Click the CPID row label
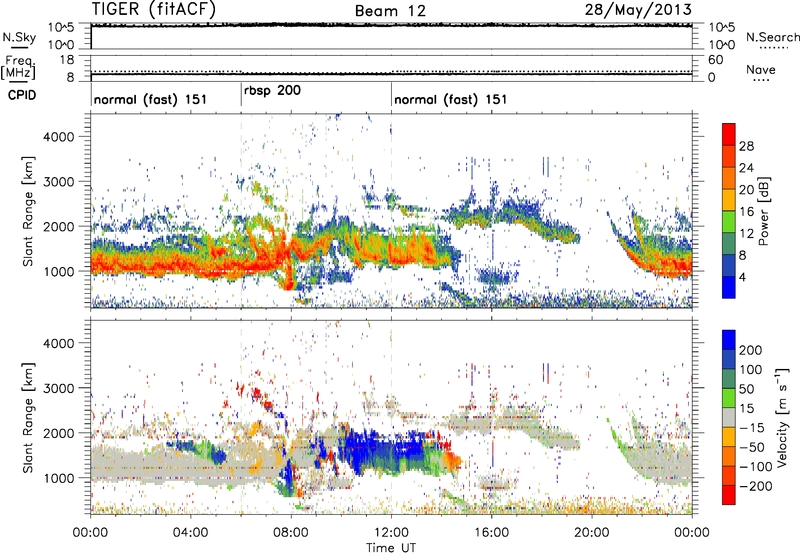Viewport: 800px width, 554px height. pos(21,95)
